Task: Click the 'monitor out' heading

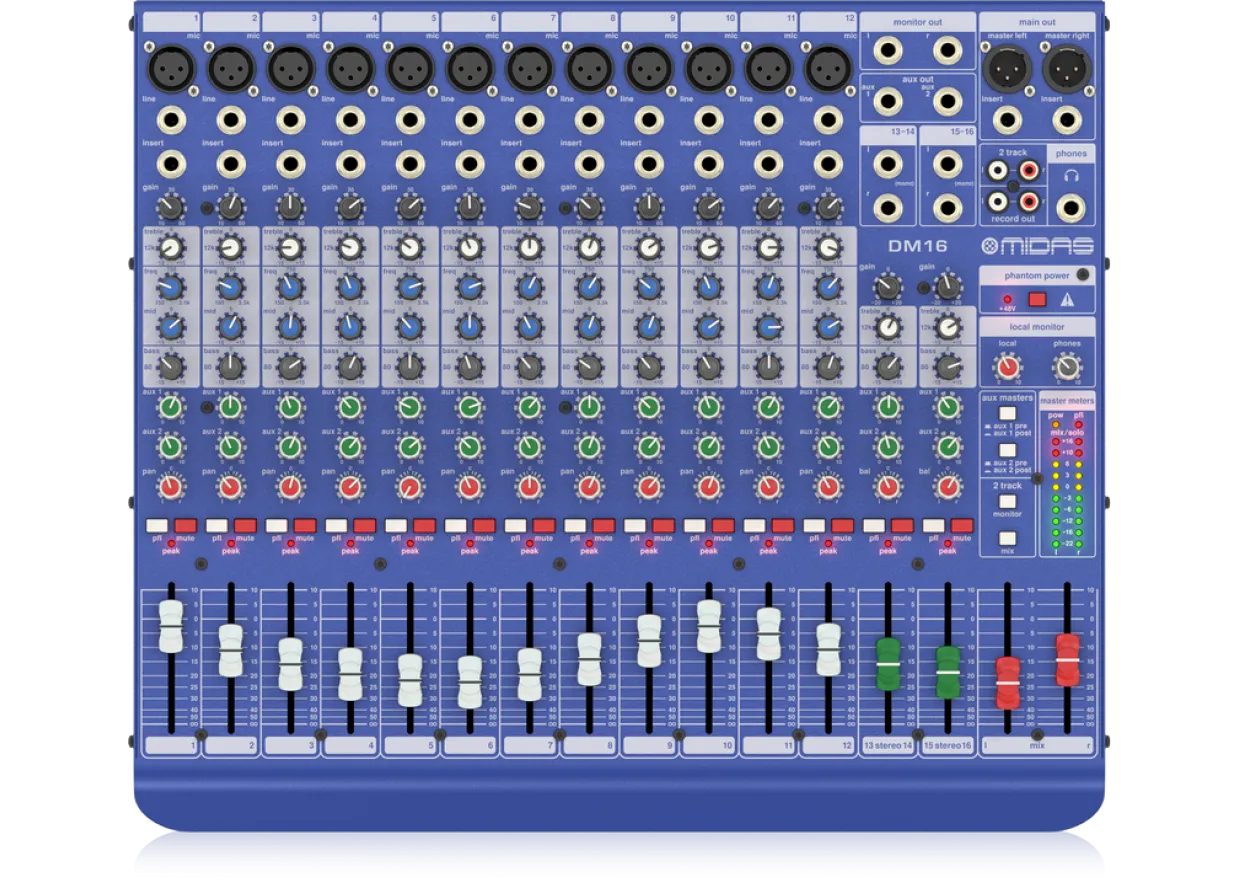Action: pos(917,22)
